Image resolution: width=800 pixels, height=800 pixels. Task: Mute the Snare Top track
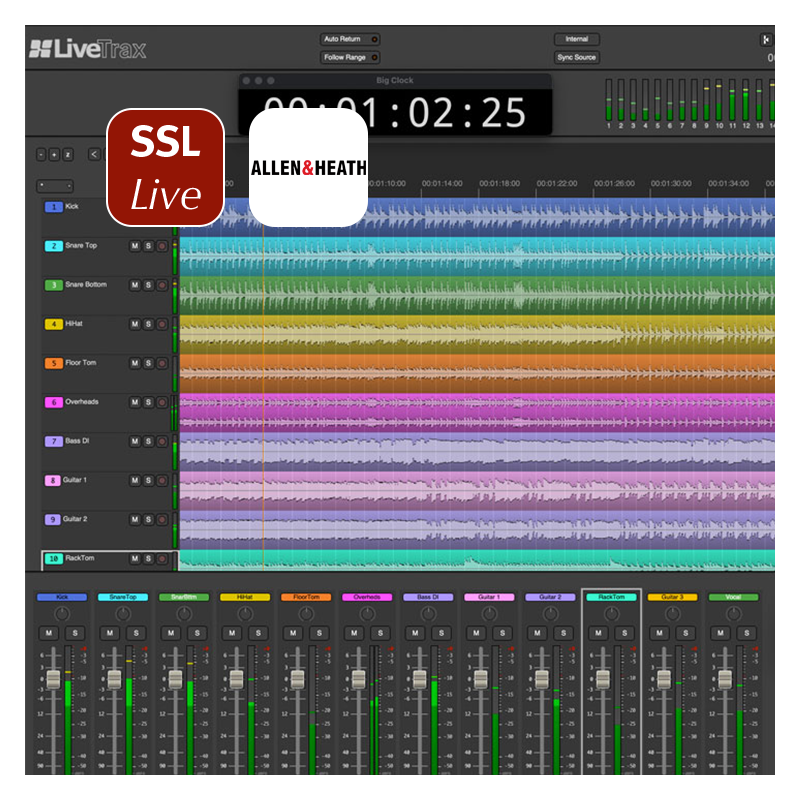(136, 244)
